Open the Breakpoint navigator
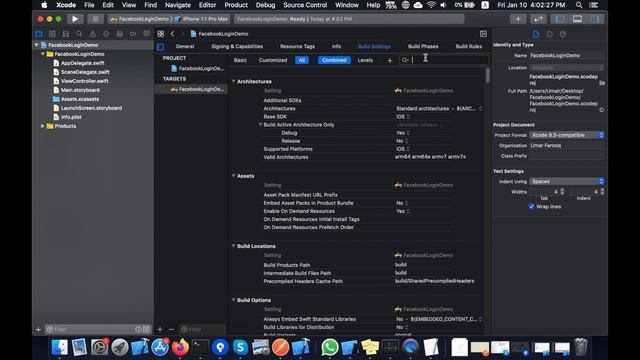The width and height of the screenshot is (640, 360). [x=133, y=34]
